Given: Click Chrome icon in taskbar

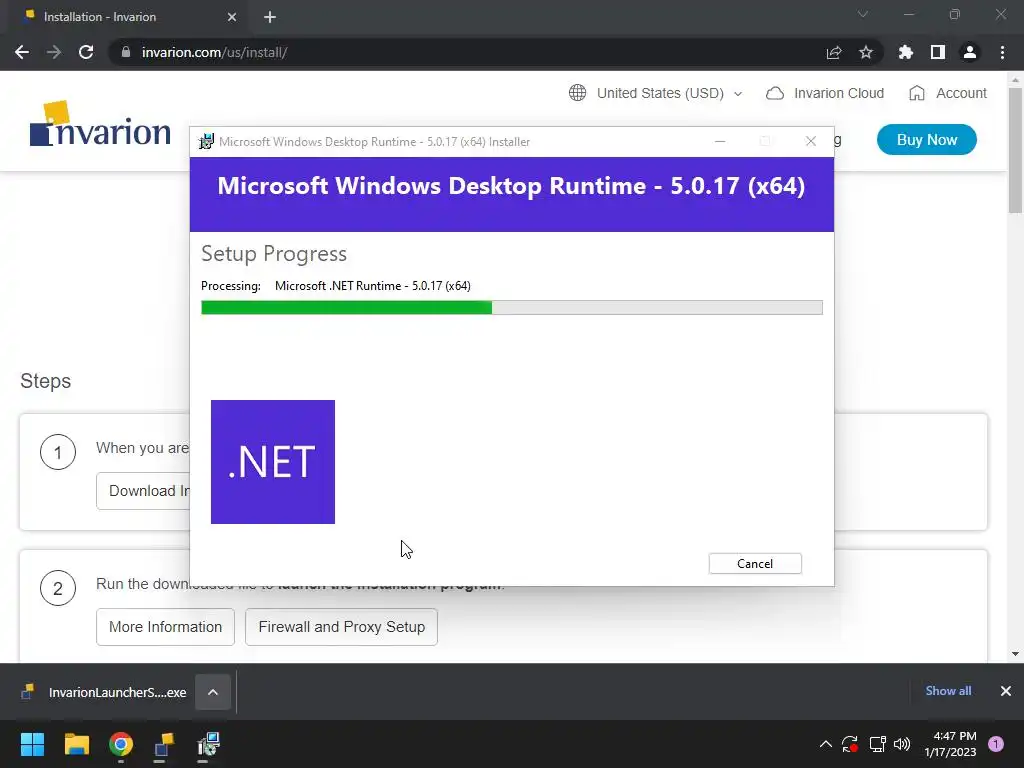Looking at the screenshot, I should click(x=121, y=744).
